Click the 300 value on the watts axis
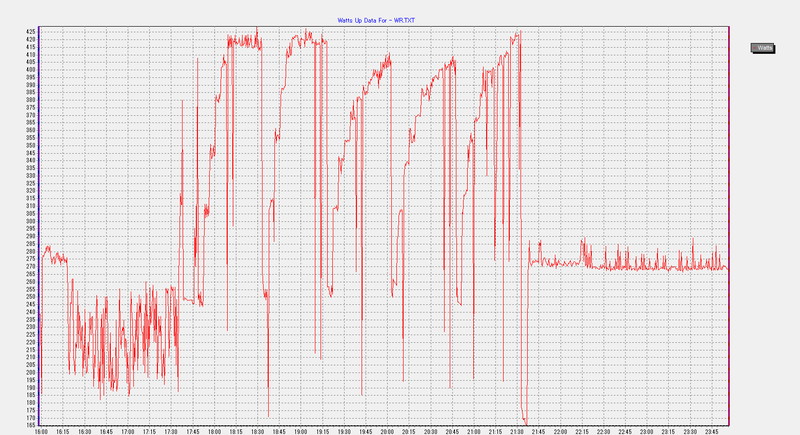Viewport: 800px width, 435px height. 31,221
